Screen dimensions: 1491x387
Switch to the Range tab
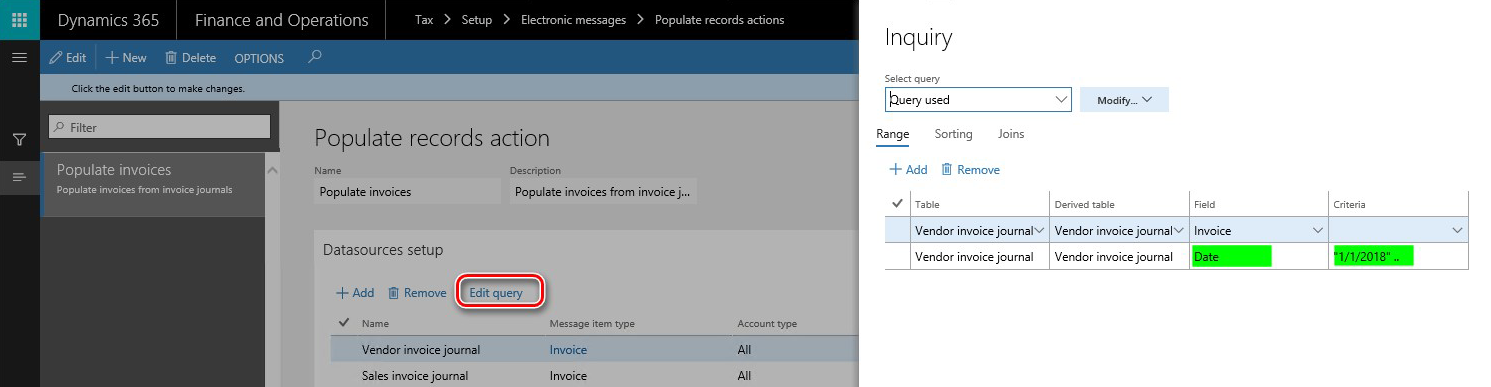[x=892, y=134]
